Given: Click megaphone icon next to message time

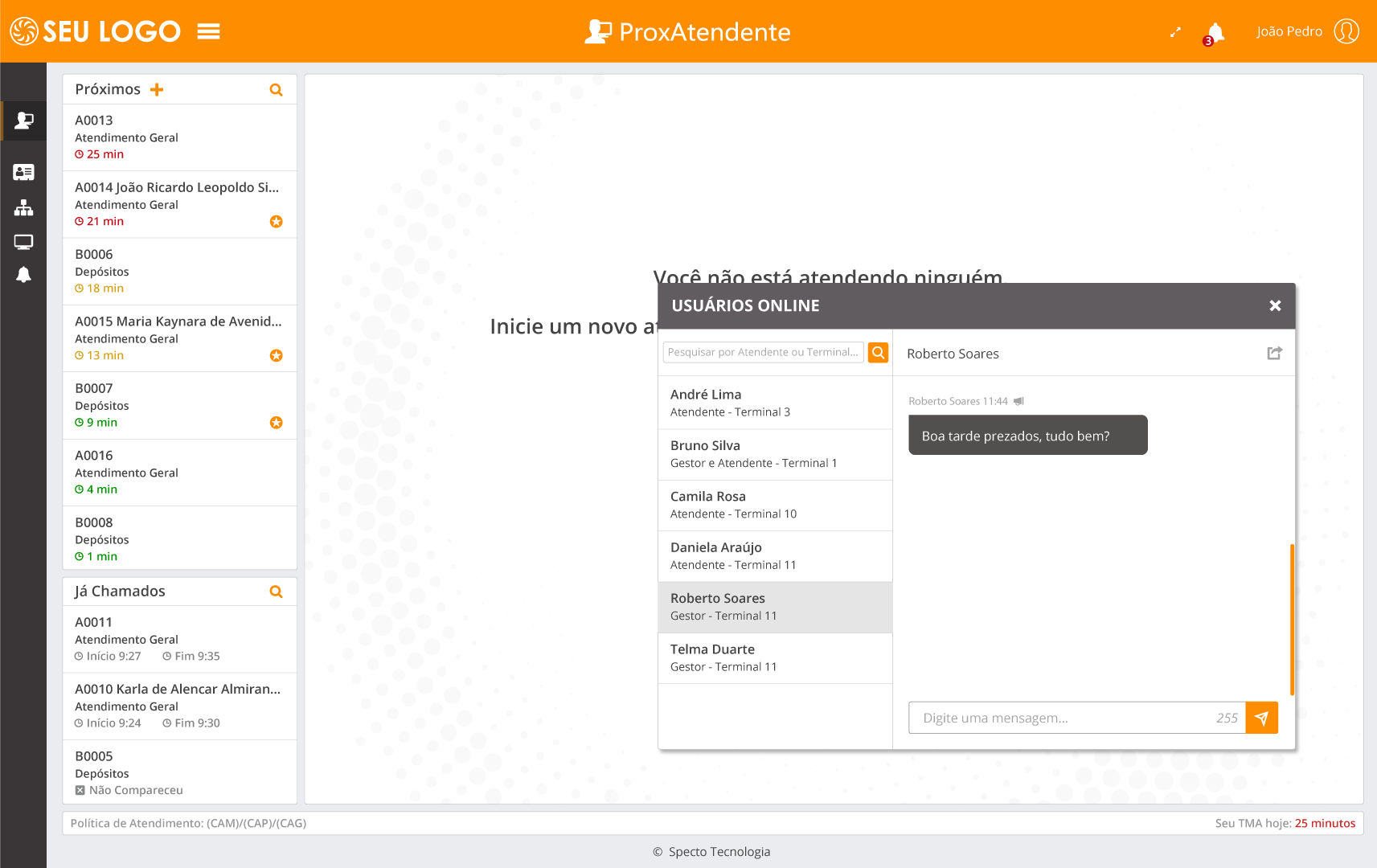Looking at the screenshot, I should point(1018,401).
